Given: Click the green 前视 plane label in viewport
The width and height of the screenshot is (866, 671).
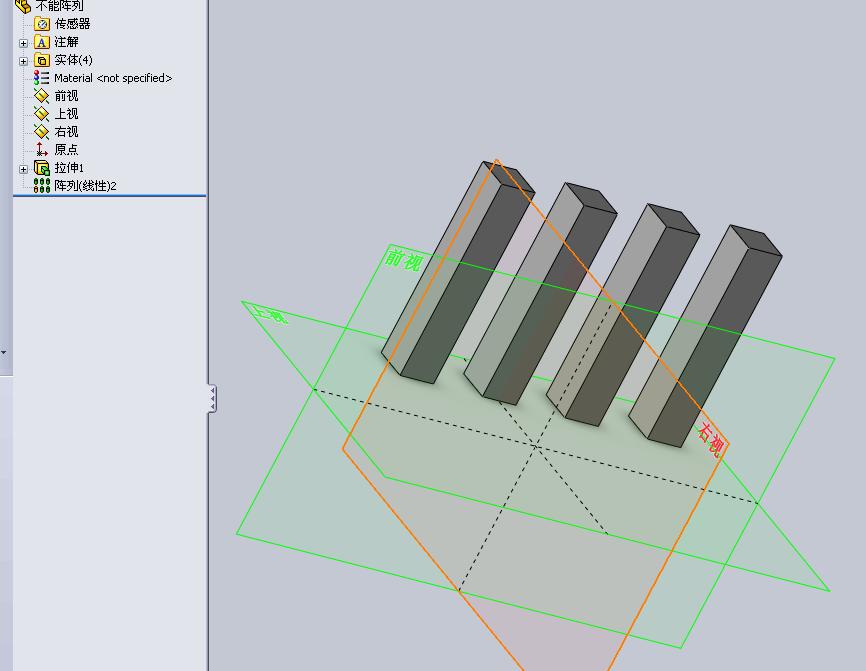Looking at the screenshot, I should 404,260.
